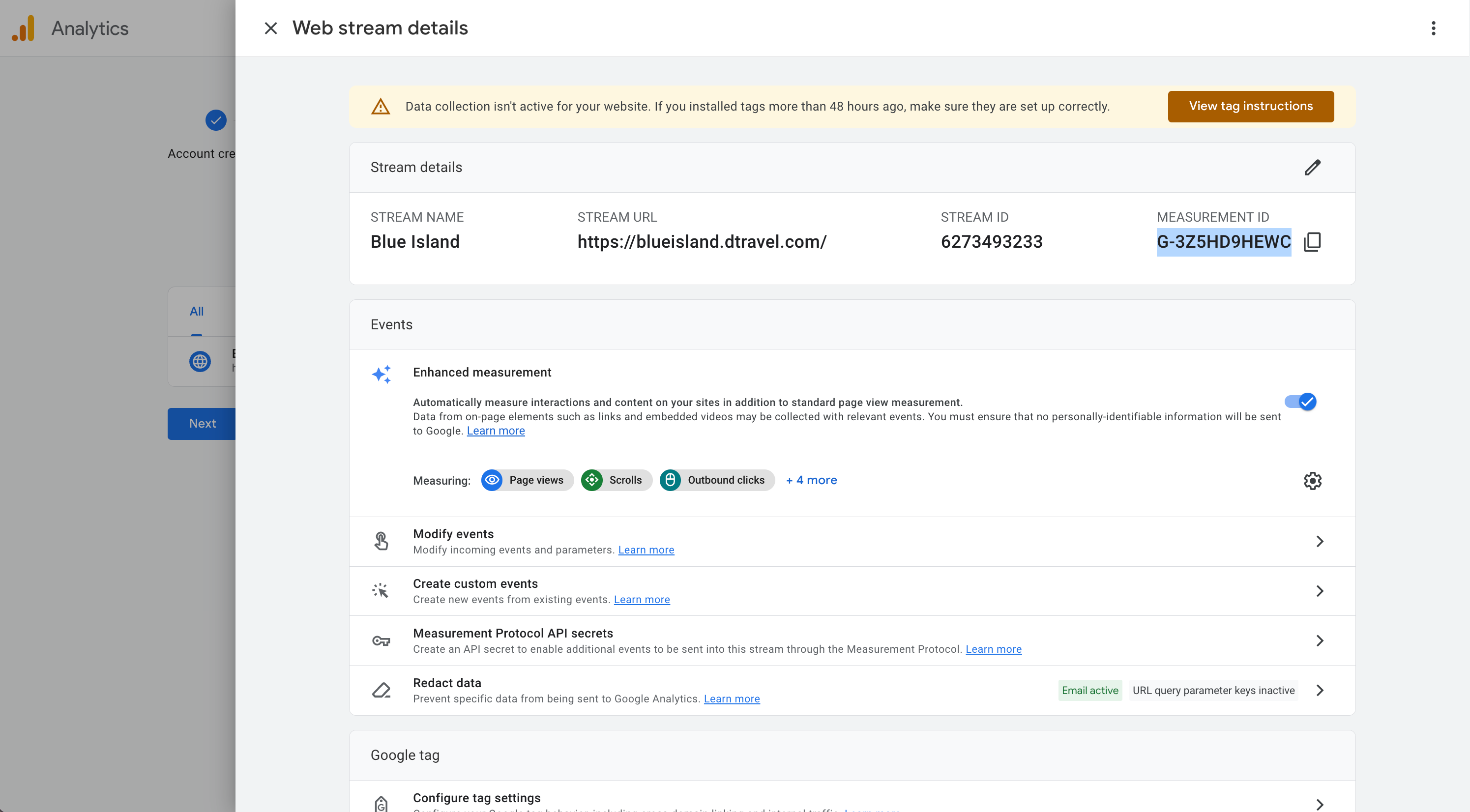This screenshot has width=1470, height=812.
Task: Click the Outbound clicks chip
Action: [x=717, y=480]
